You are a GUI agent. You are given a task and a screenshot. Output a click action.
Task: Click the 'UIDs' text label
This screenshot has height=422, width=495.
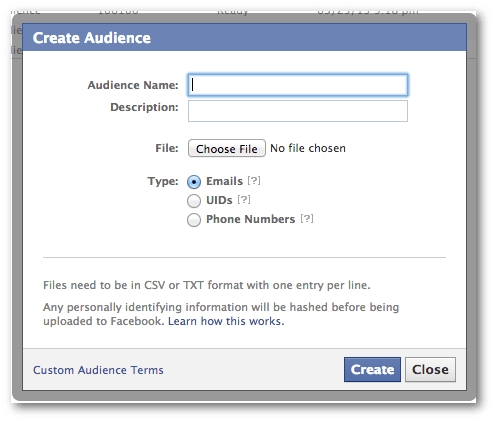pyautogui.click(x=219, y=200)
